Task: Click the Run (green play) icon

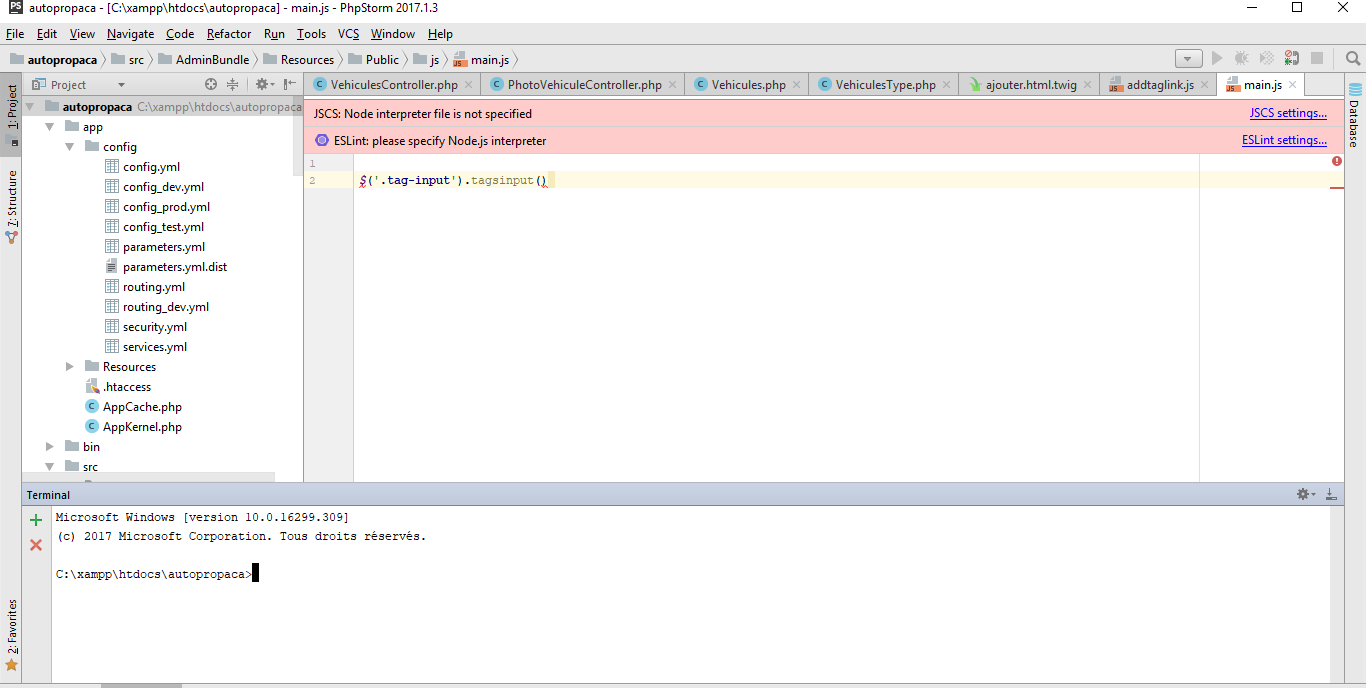Action: pos(1216,59)
